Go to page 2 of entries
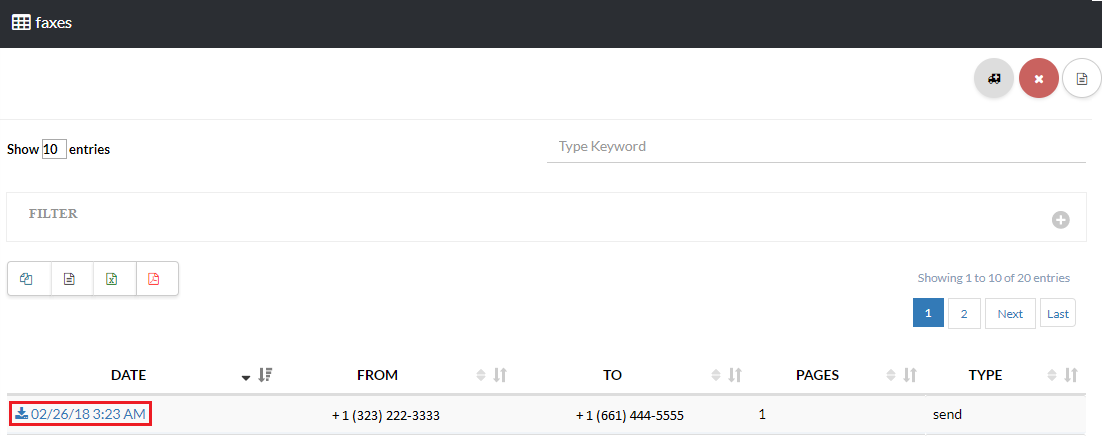 tap(964, 313)
